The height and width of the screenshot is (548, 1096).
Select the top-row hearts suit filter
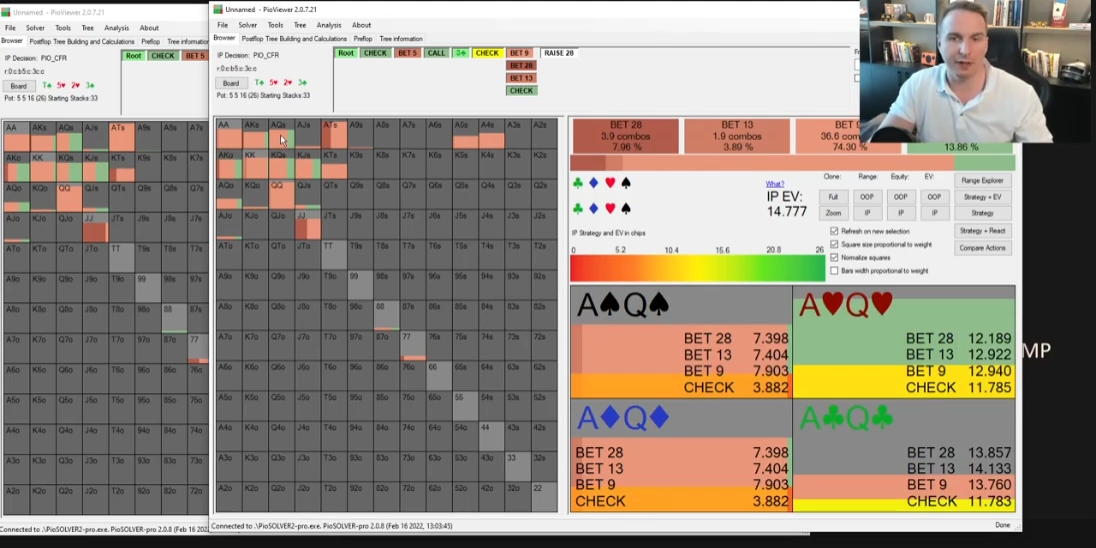[610, 183]
